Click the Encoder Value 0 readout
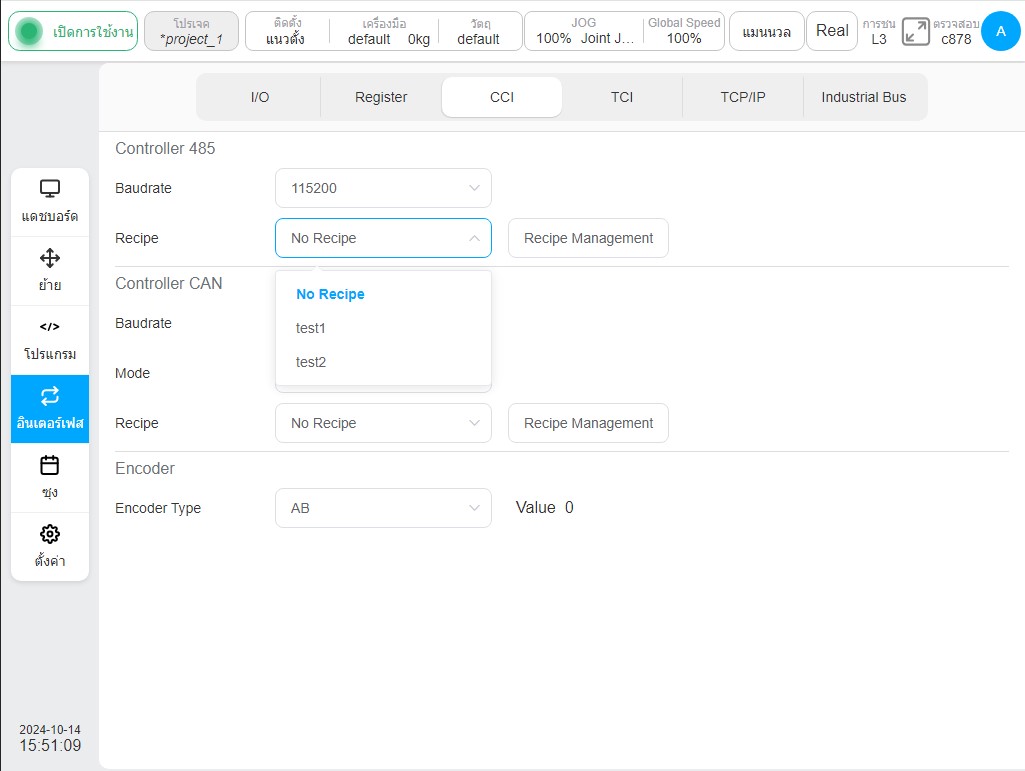This screenshot has width=1025, height=771. pyautogui.click(x=545, y=507)
